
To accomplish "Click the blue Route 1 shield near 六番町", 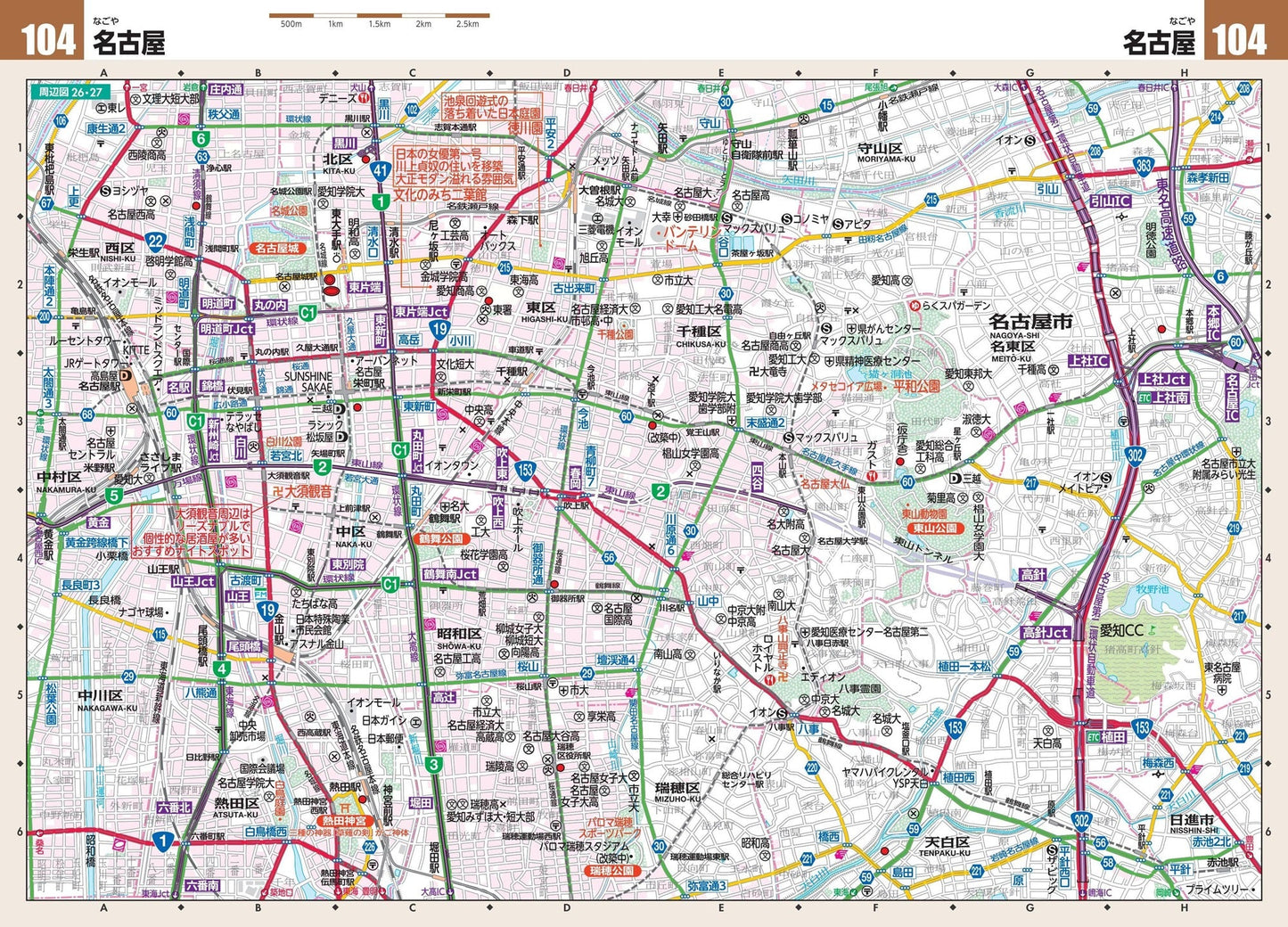I will [x=161, y=840].
